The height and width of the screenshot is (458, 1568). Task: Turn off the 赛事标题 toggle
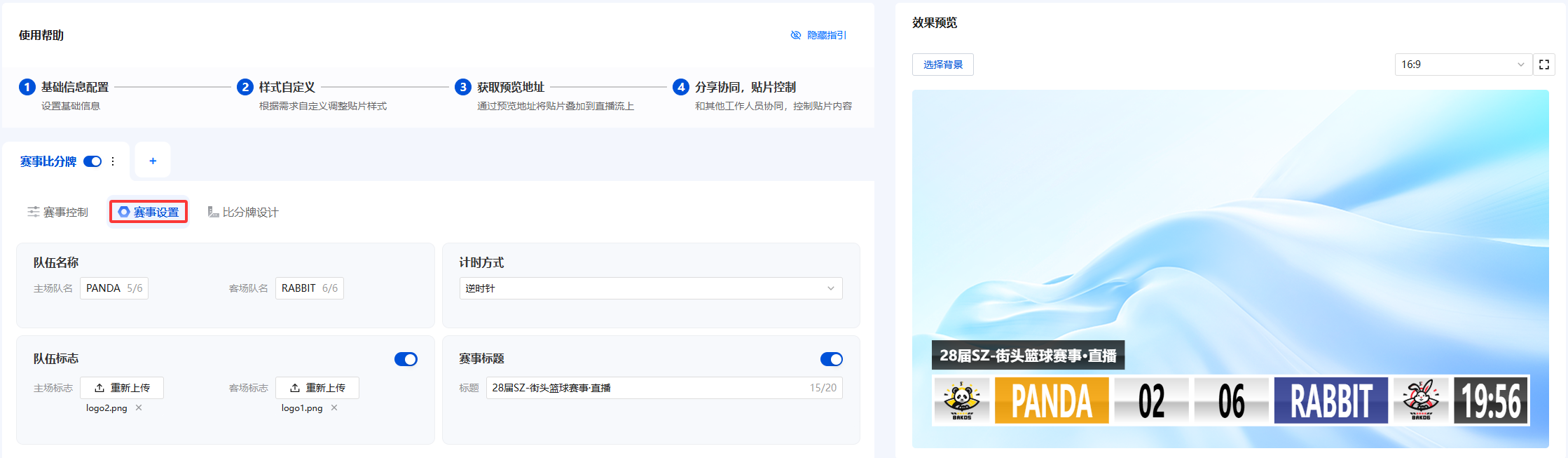(831, 359)
